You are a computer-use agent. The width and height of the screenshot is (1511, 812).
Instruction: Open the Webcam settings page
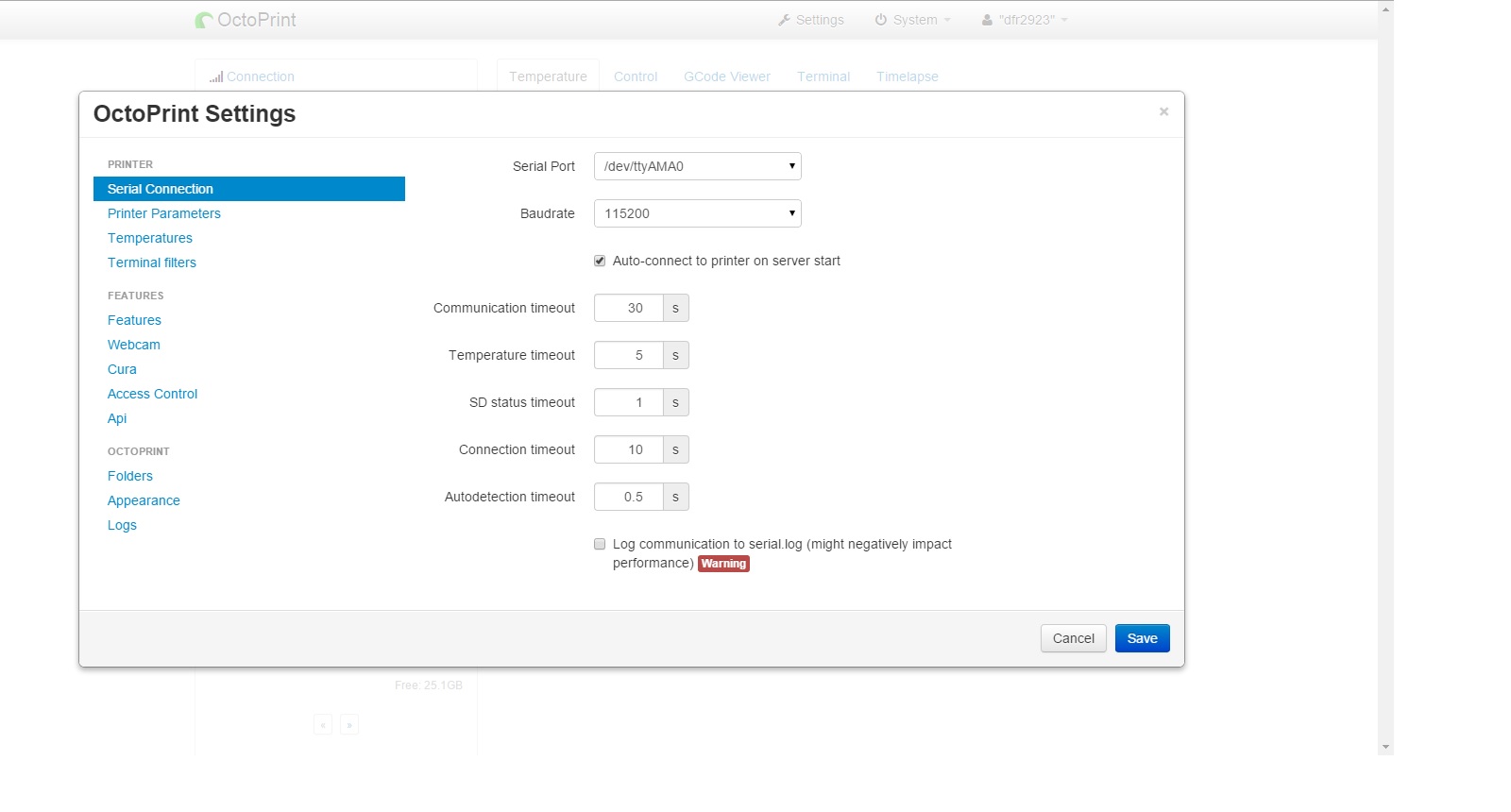(134, 345)
